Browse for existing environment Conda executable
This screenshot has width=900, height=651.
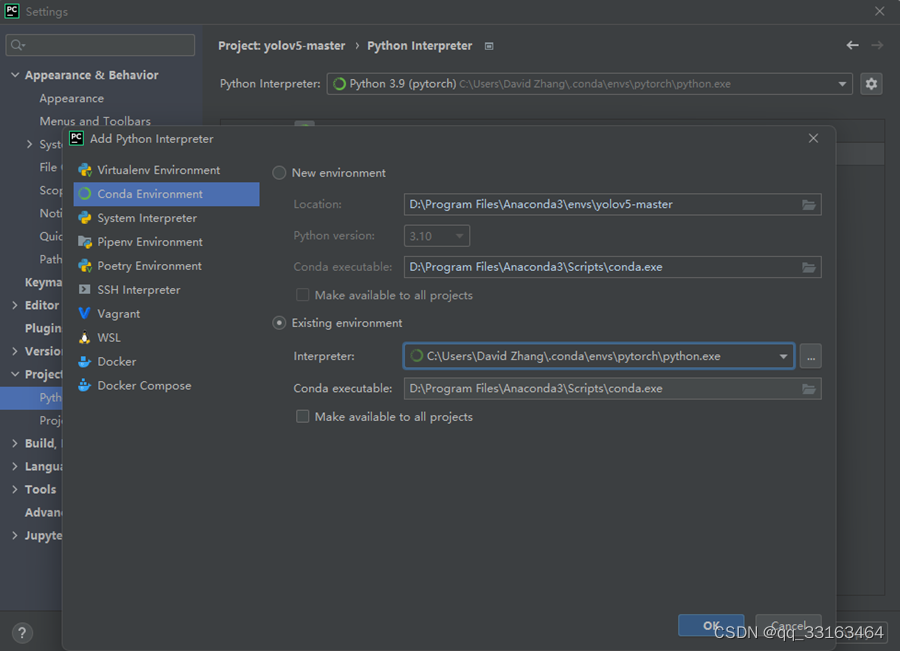809,389
